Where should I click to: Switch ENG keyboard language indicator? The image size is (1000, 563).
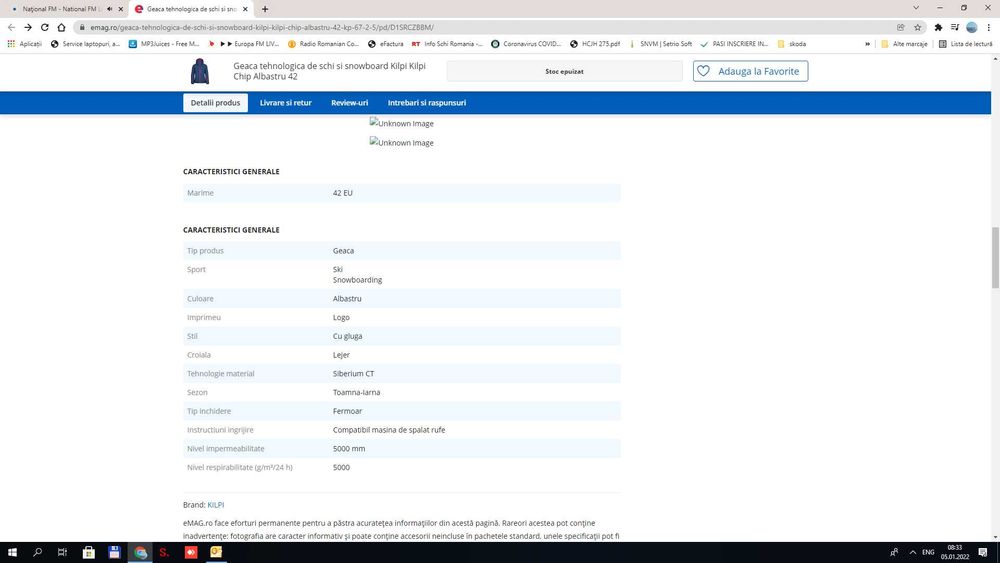[928, 552]
